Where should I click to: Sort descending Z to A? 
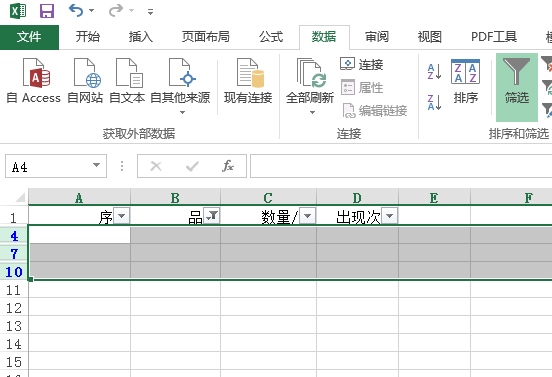(434, 102)
